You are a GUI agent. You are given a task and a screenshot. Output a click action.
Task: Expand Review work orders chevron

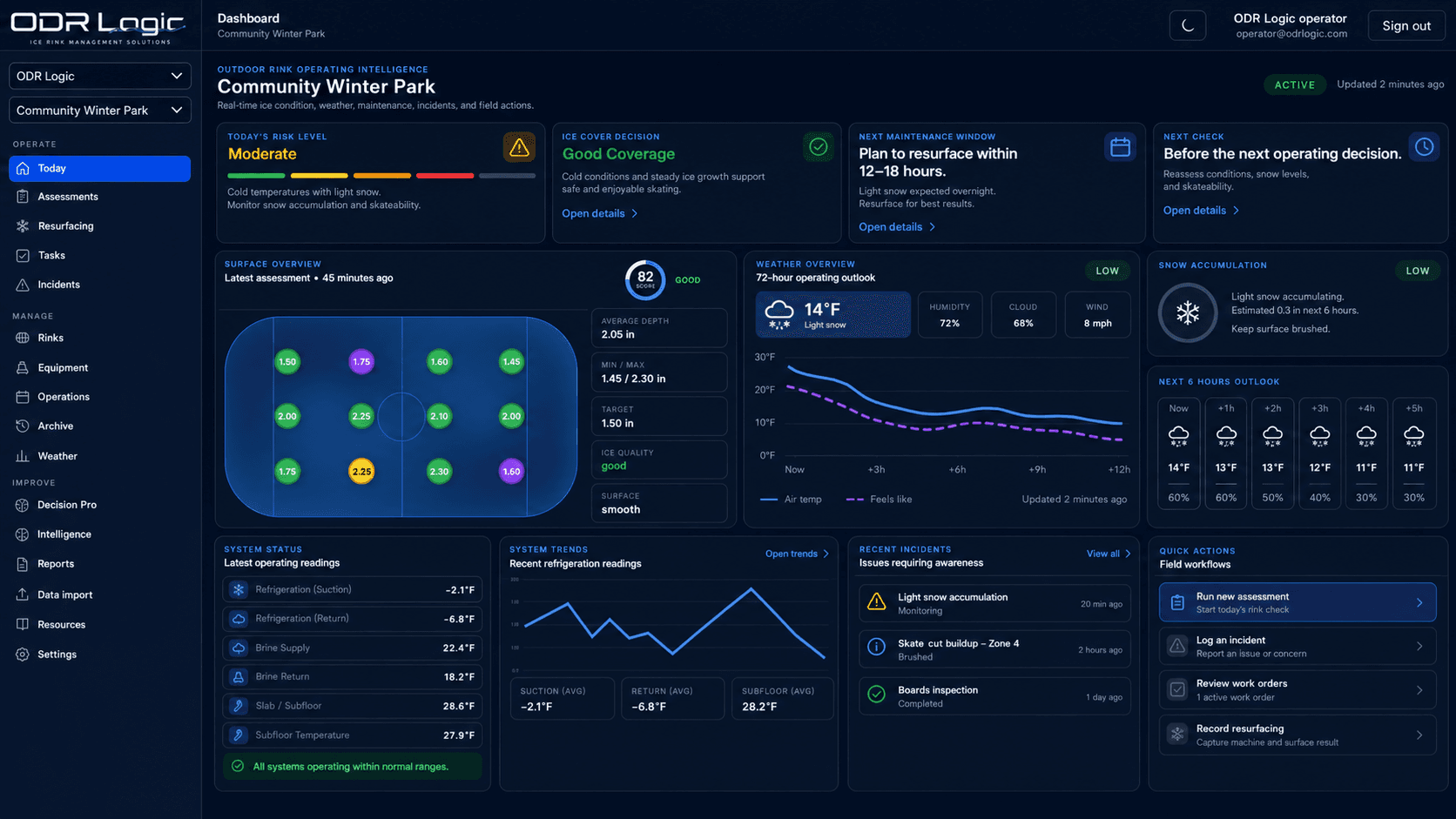click(1419, 690)
